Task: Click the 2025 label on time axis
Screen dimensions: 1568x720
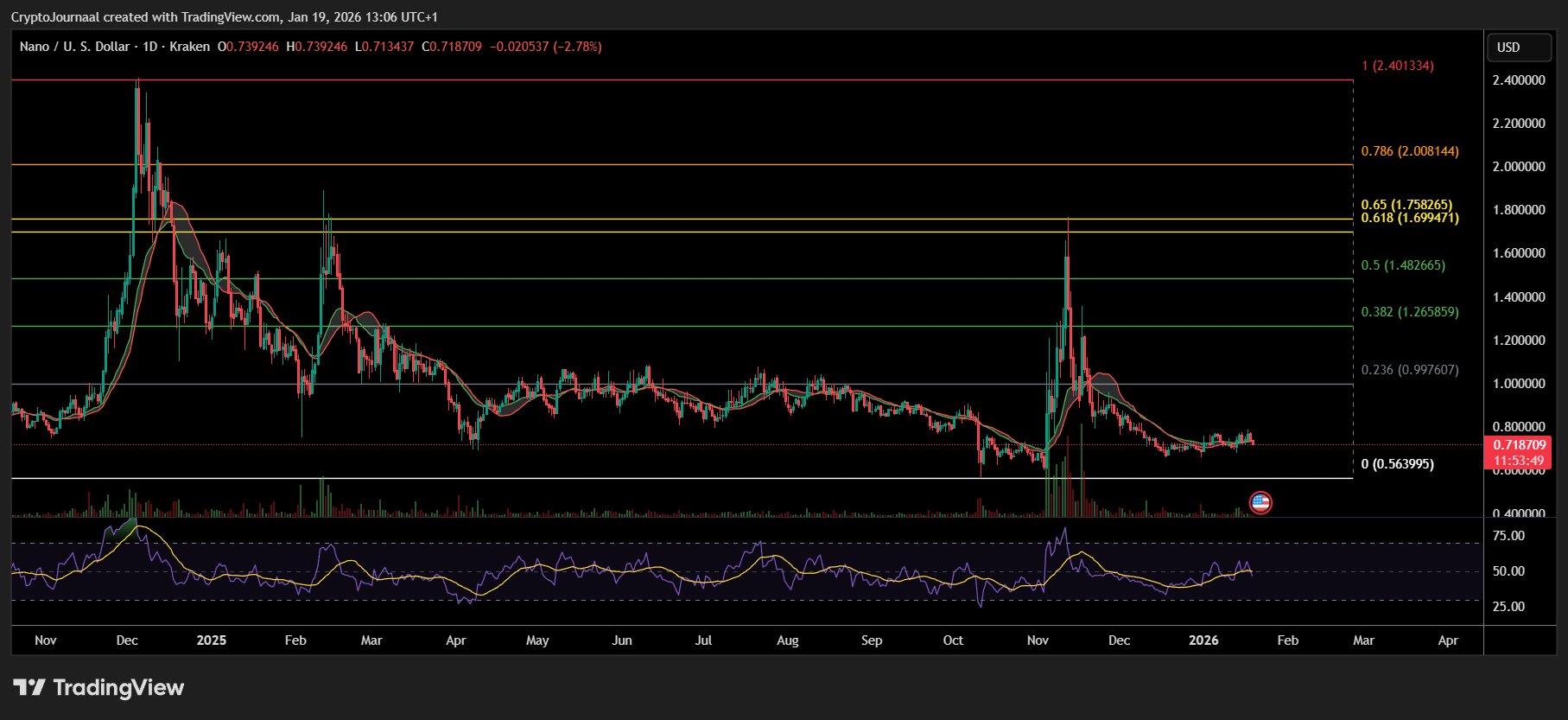Action: tap(211, 640)
